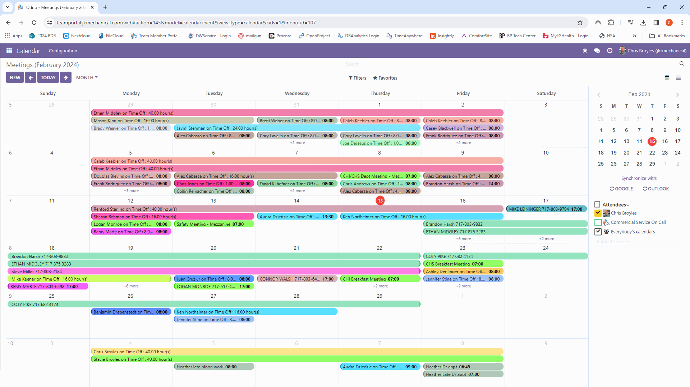
Task: Open the Odoo apps grid menu icon
Action: click(9, 51)
